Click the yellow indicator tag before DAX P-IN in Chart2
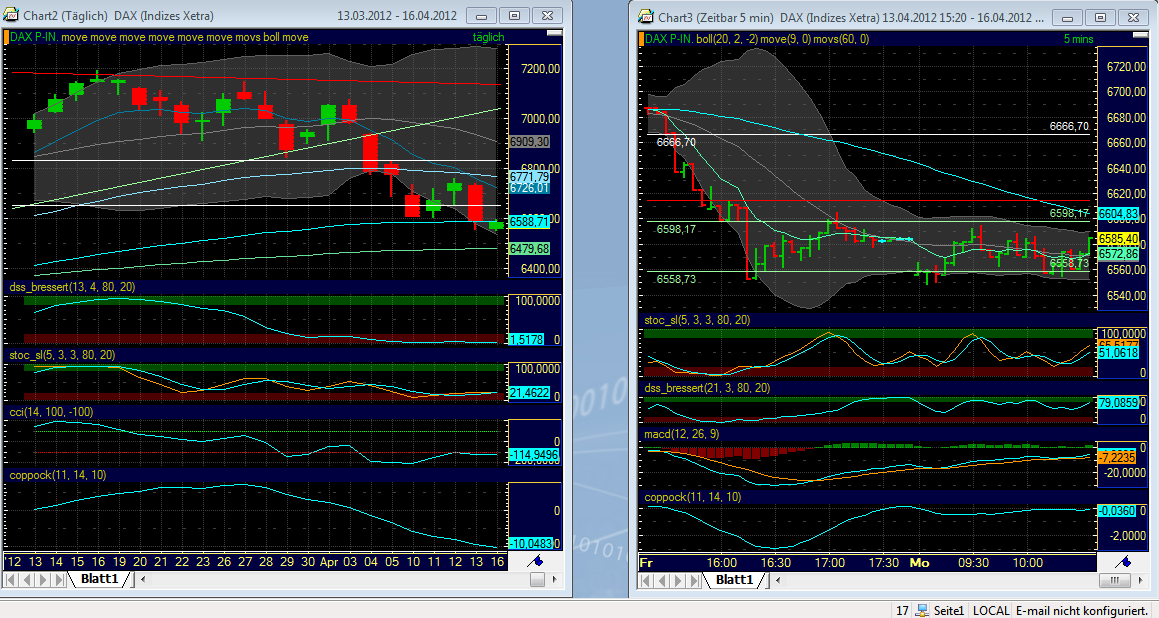Viewport: 1159px width, 618px height. pos(8,37)
